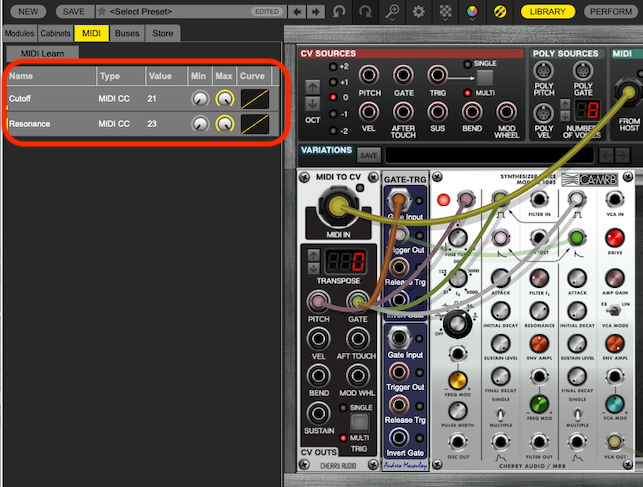The image size is (643, 487).
Task: Click the Resonance Max knob
Action: (x=225, y=124)
